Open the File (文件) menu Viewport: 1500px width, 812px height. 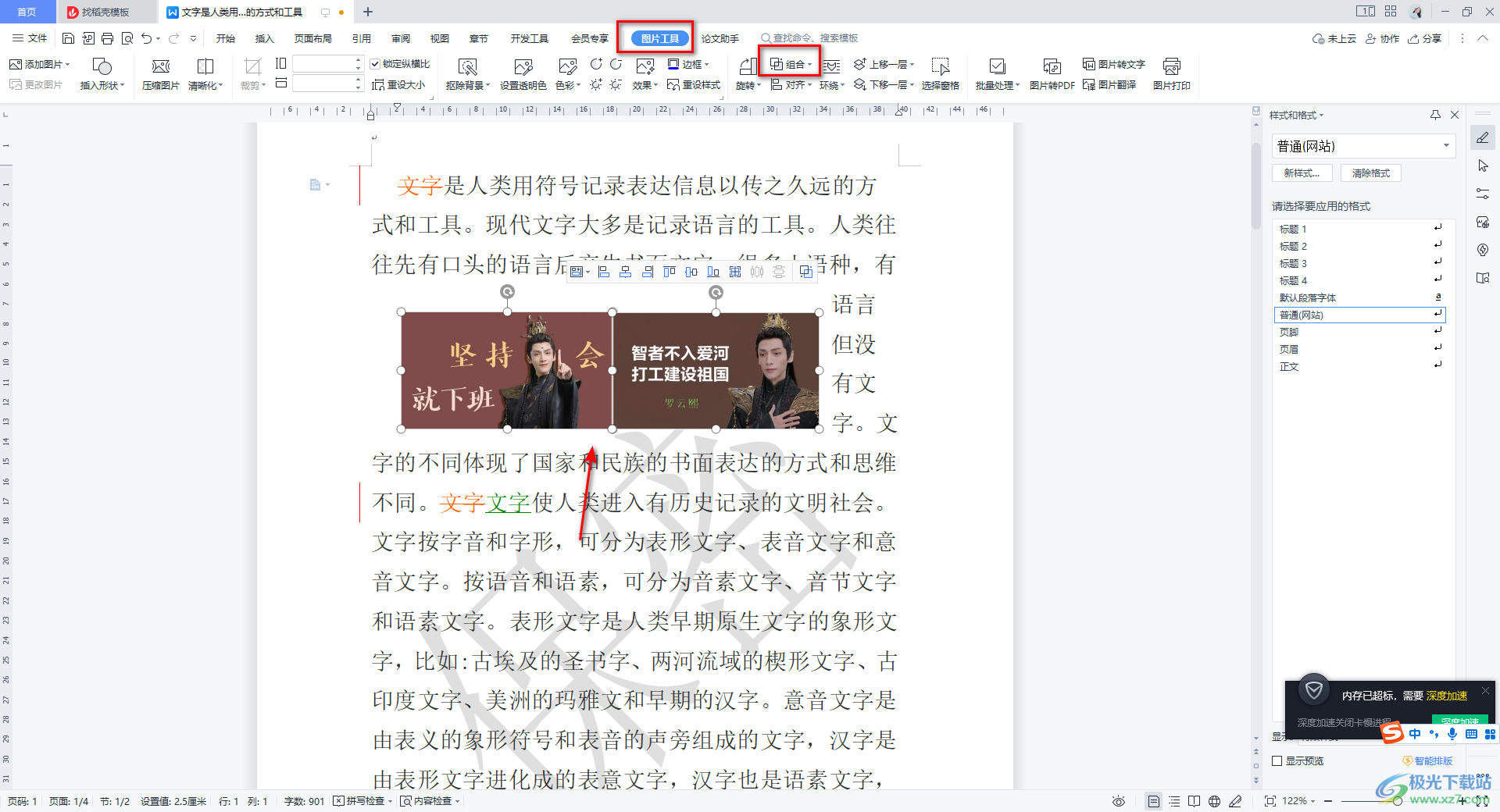click(30, 38)
